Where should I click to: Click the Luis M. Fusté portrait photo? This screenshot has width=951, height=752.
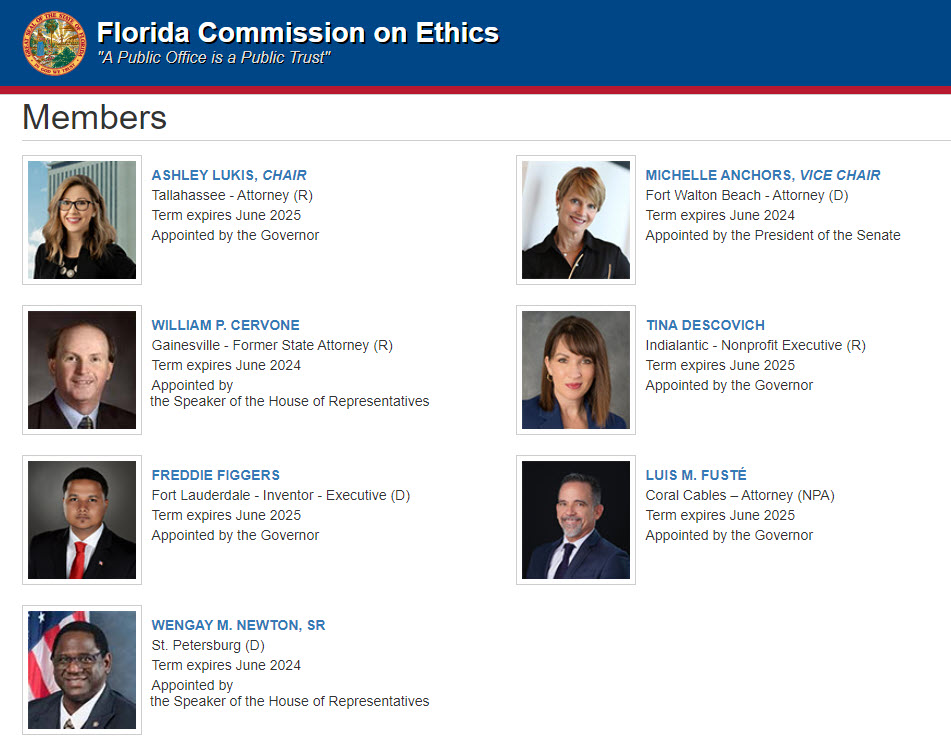click(x=576, y=520)
